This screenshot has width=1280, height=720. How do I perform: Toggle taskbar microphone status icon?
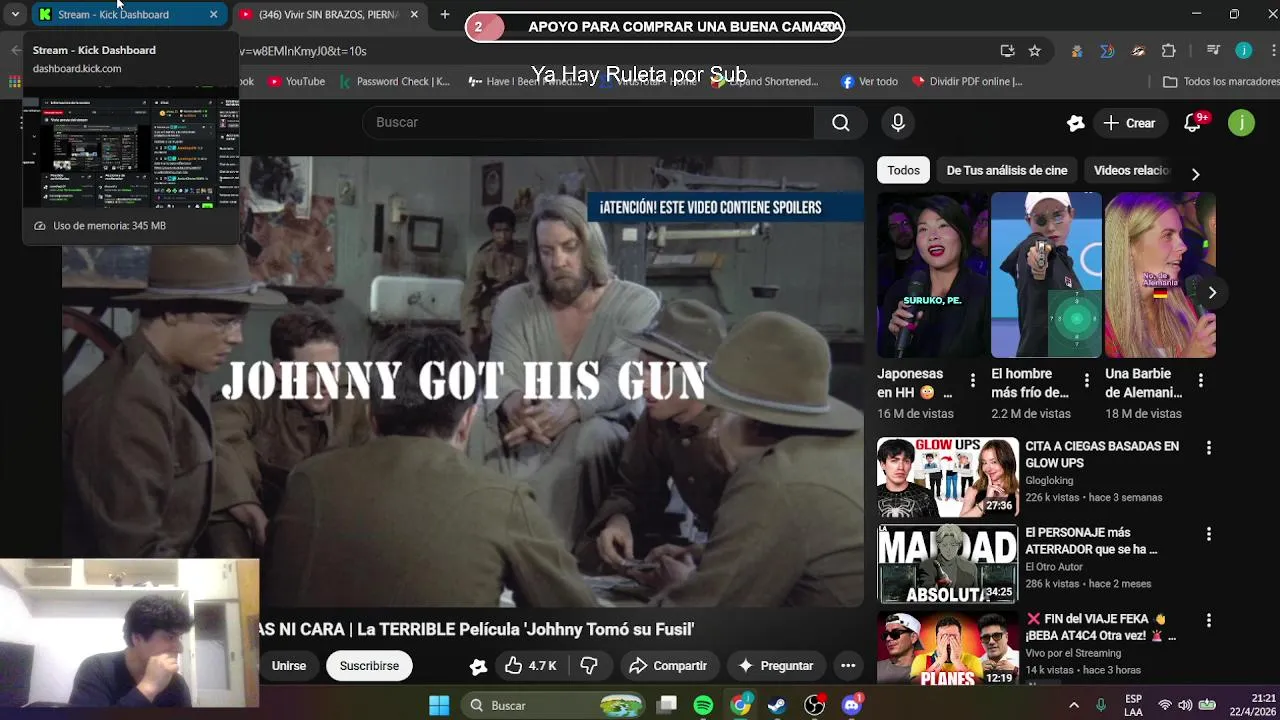tap(1101, 705)
